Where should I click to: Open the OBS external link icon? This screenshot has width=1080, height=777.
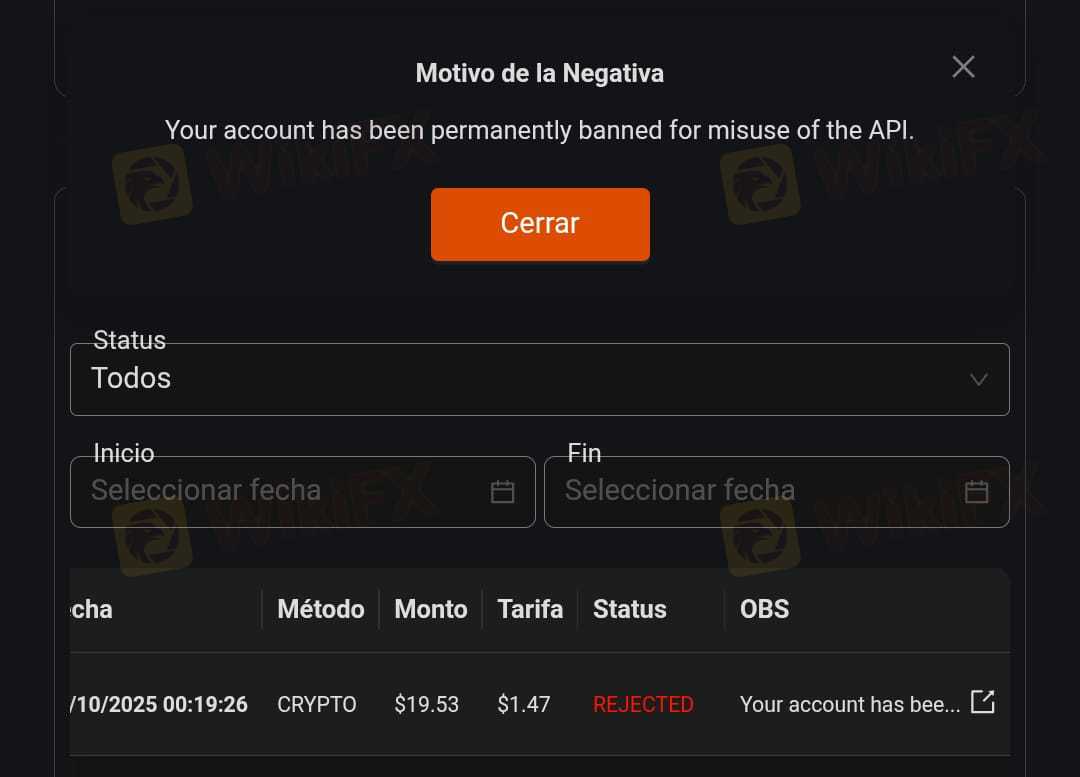click(983, 702)
